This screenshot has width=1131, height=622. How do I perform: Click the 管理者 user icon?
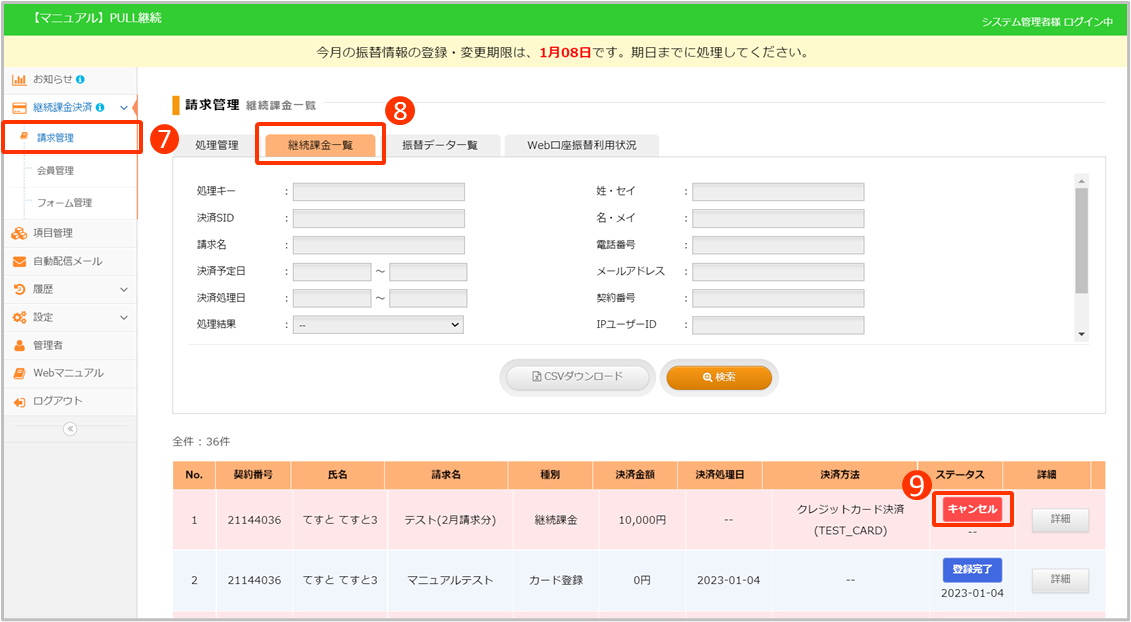tap(19, 345)
